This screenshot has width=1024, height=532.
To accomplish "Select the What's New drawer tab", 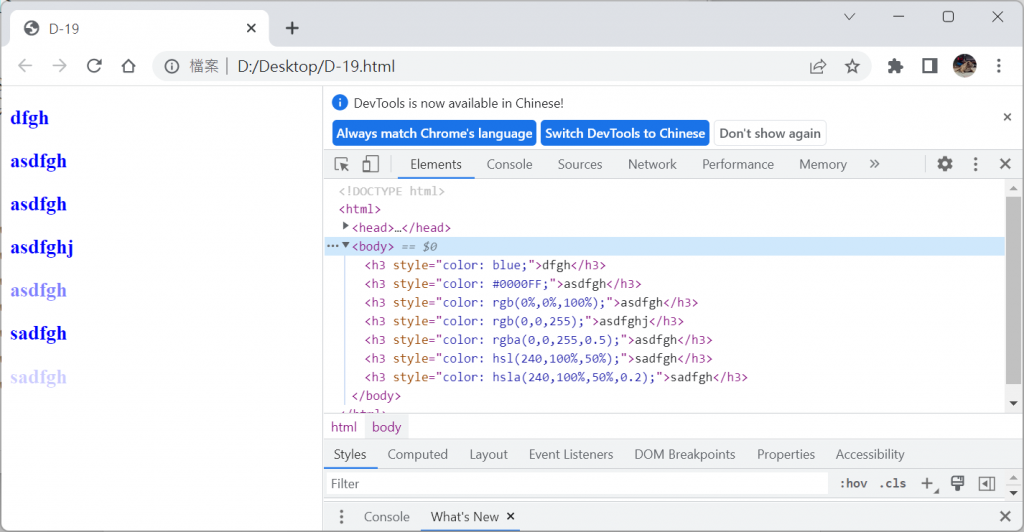I will pos(465,517).
